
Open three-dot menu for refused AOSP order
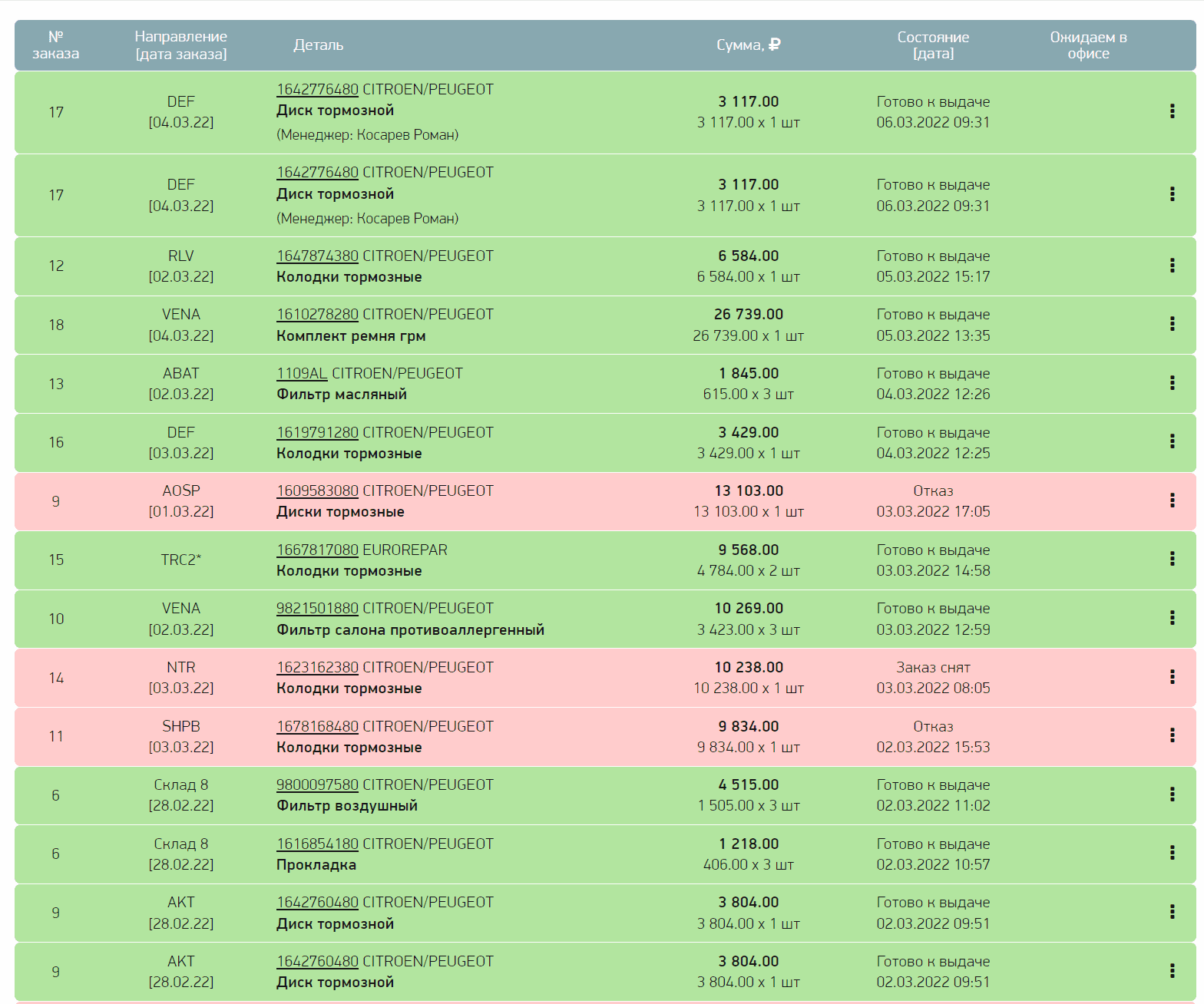tap(1172, 500)
